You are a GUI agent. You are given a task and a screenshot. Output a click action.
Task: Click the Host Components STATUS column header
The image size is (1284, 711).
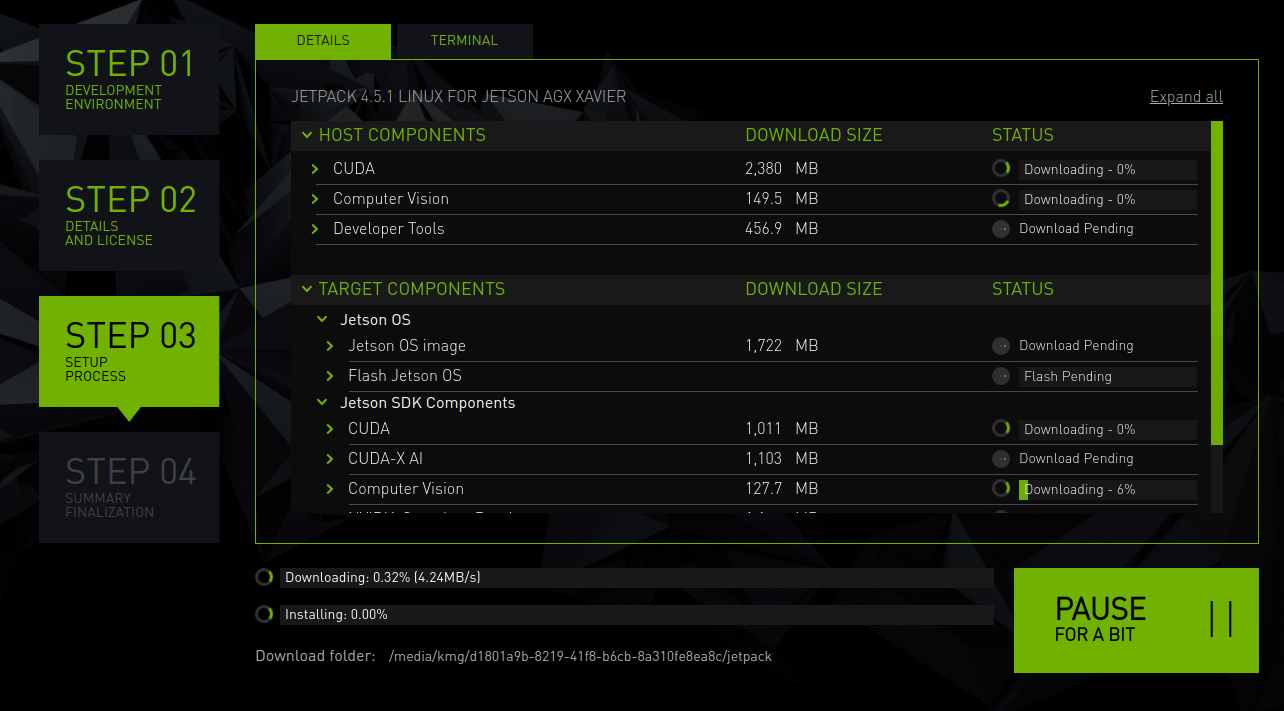click(x=1023, y=135)
